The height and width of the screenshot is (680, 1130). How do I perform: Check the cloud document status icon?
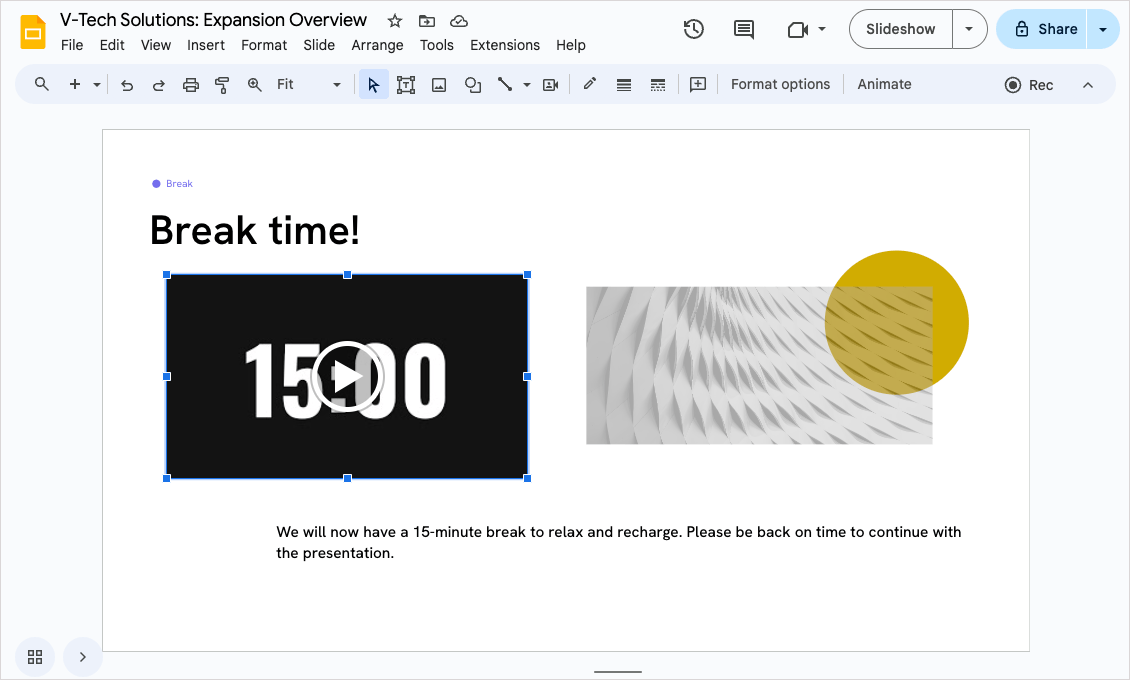(458, 21)
